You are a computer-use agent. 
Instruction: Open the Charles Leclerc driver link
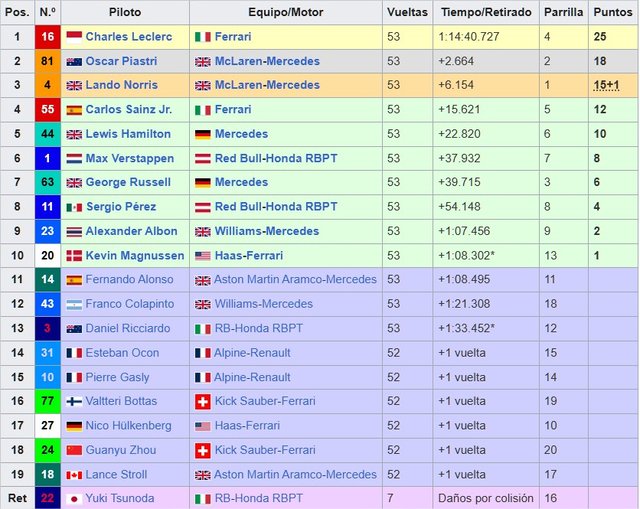(x=129, y=37)
